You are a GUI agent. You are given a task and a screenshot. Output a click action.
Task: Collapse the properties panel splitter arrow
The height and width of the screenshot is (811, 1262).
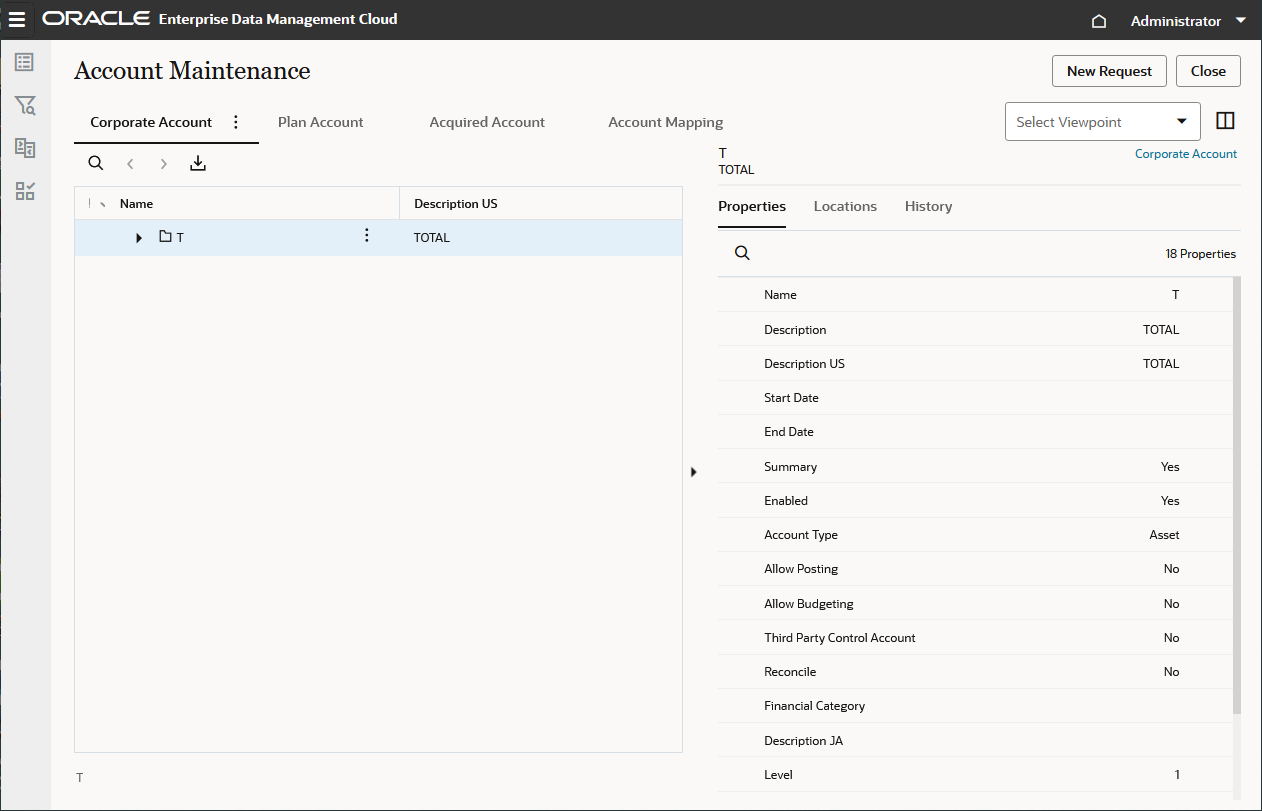tap(693, 471)
